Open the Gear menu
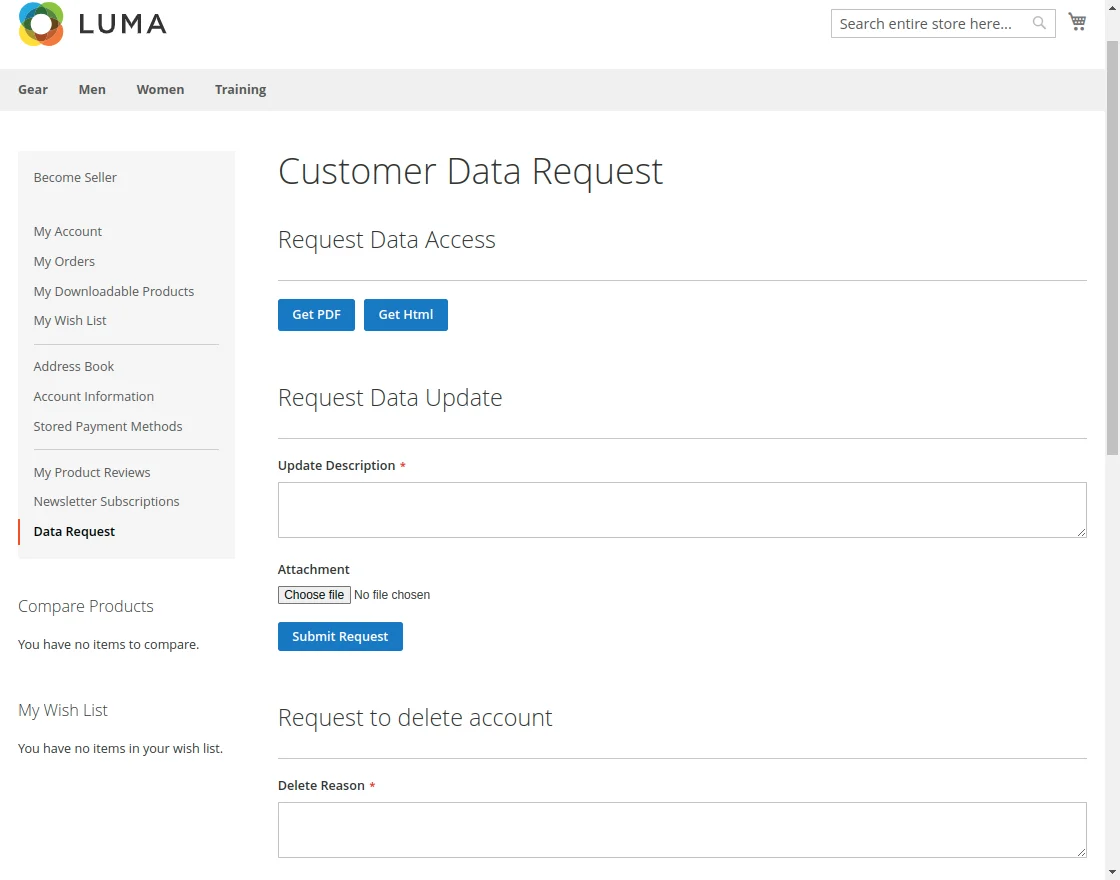Viewport: 1120px width, 880px height. click(33, 89)
